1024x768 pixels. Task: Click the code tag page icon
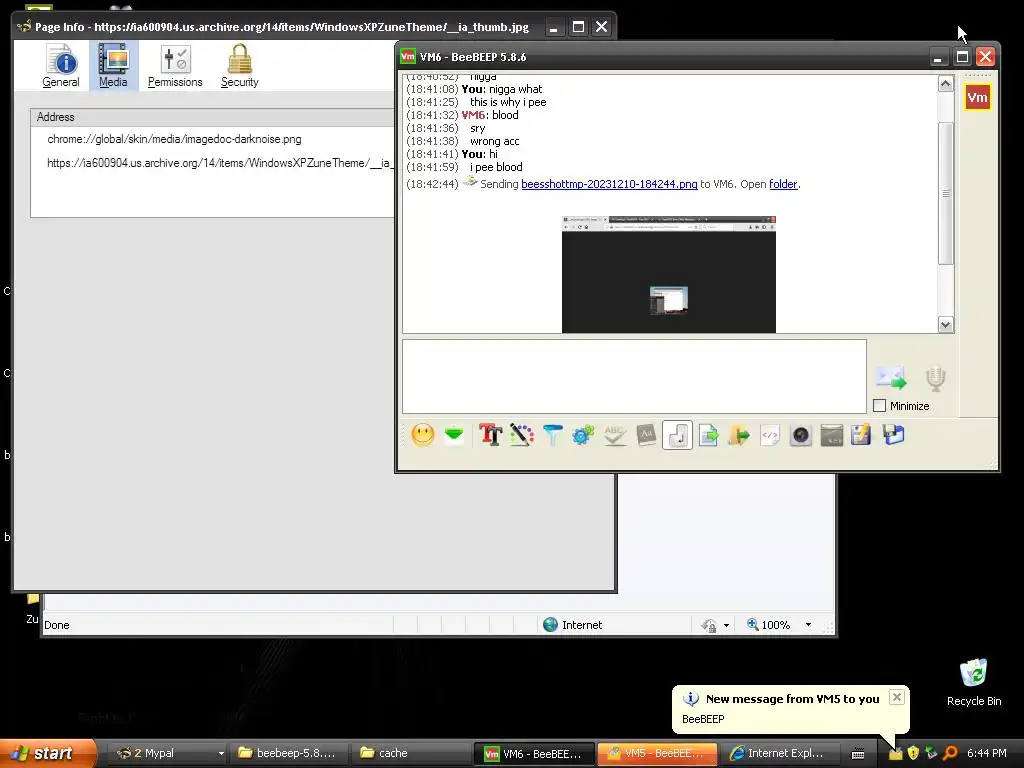coord(770,435)
